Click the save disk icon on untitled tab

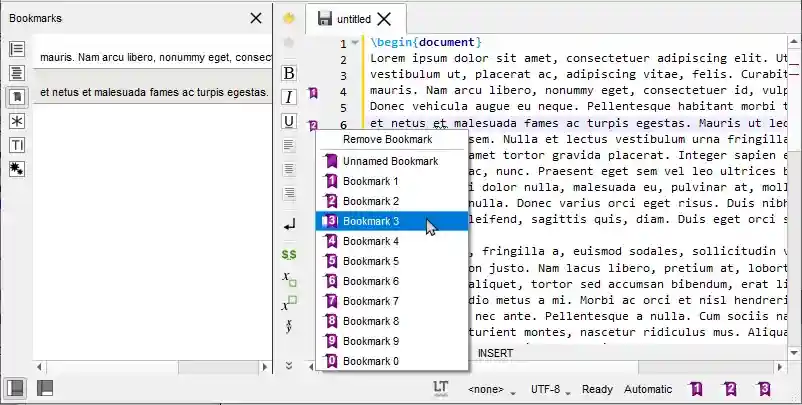coord(325,19)
